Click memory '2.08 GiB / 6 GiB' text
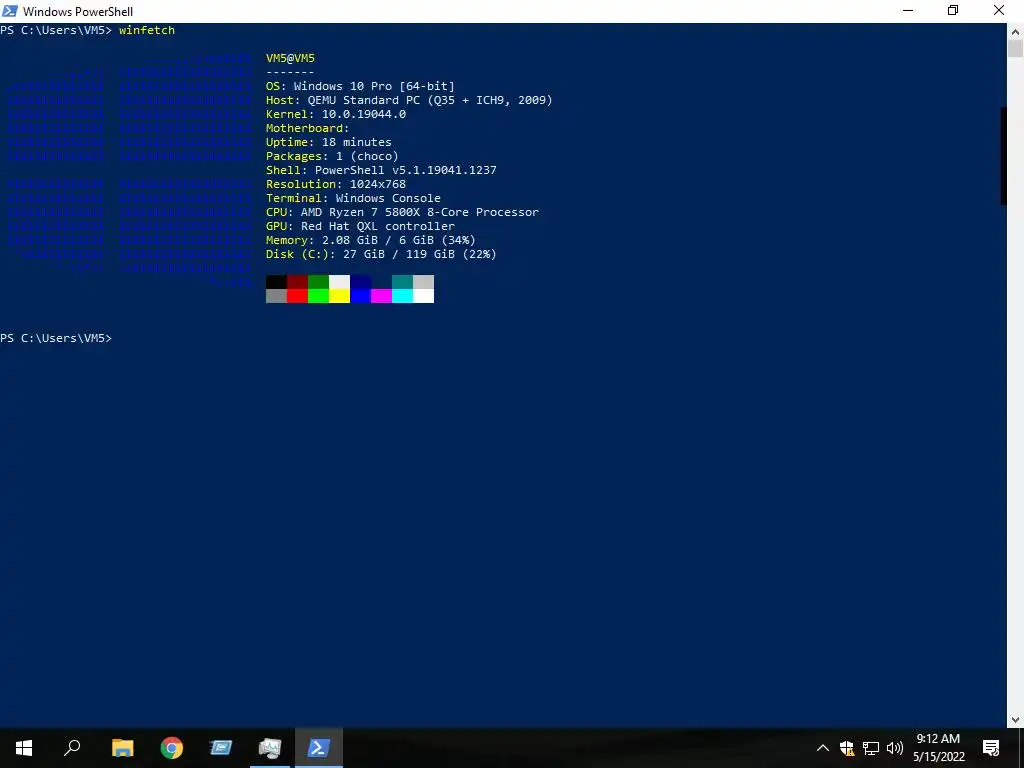 coord(377,240)
